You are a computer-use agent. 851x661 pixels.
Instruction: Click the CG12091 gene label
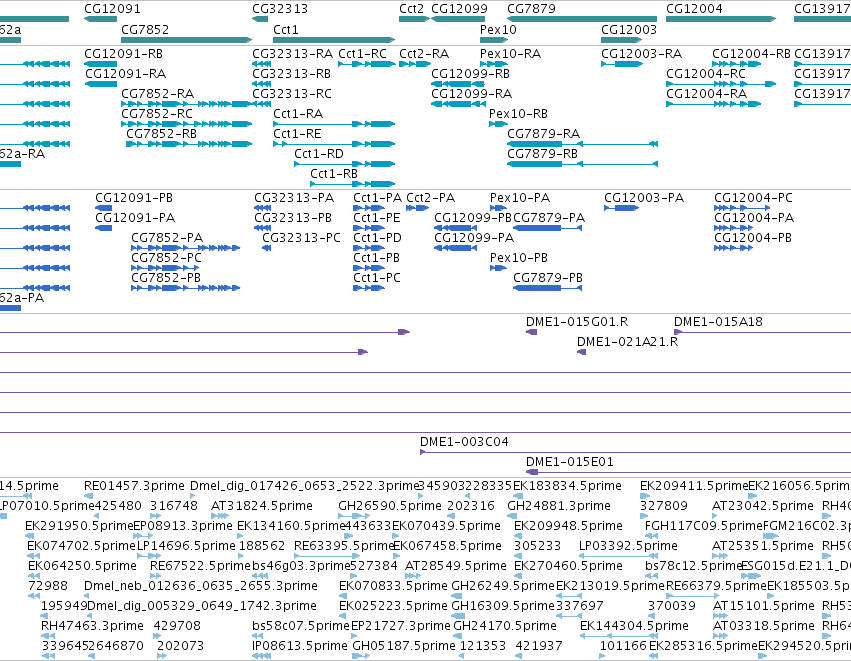click(112, 9)
